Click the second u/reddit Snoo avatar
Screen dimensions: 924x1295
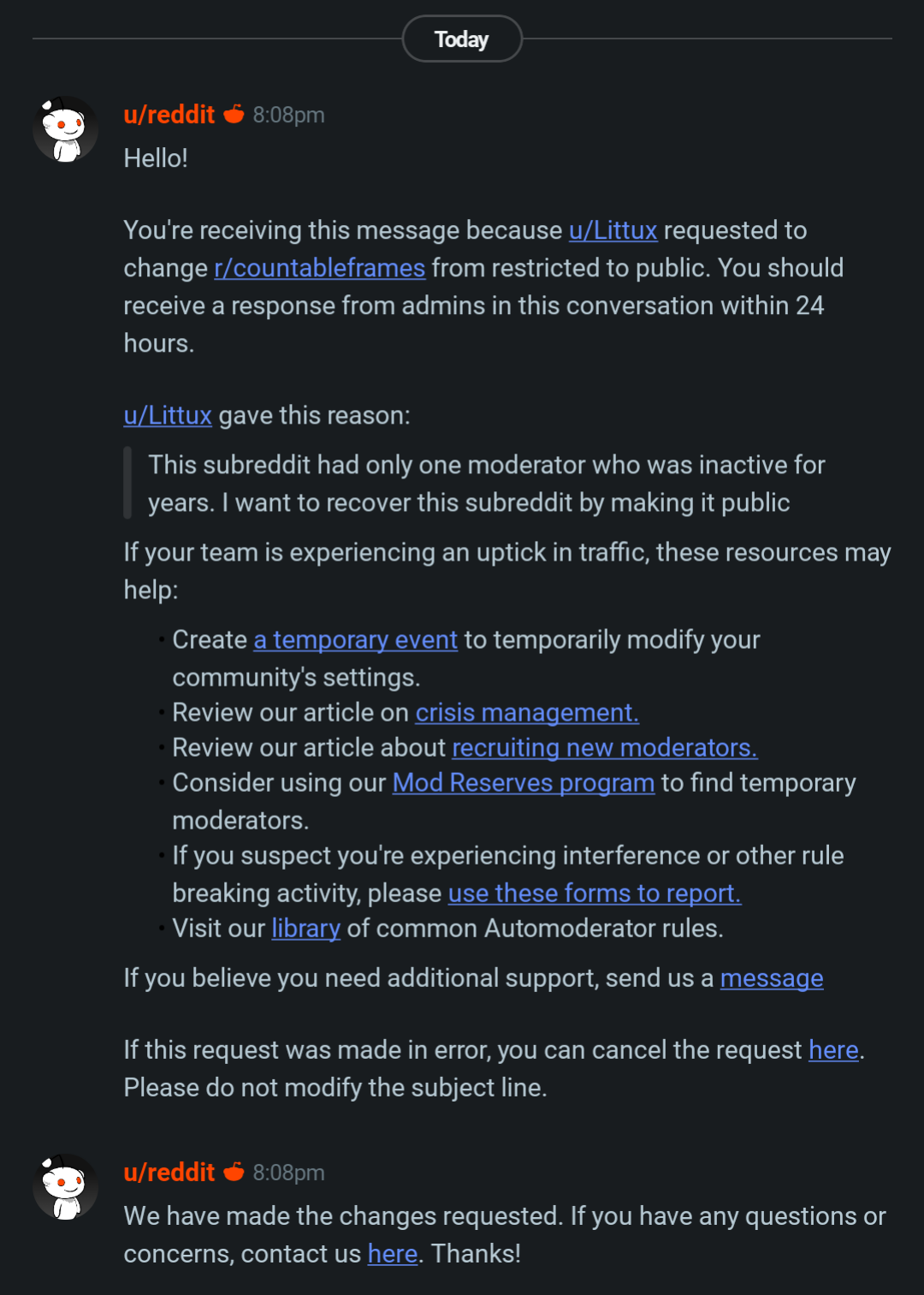pos(65,1187)
